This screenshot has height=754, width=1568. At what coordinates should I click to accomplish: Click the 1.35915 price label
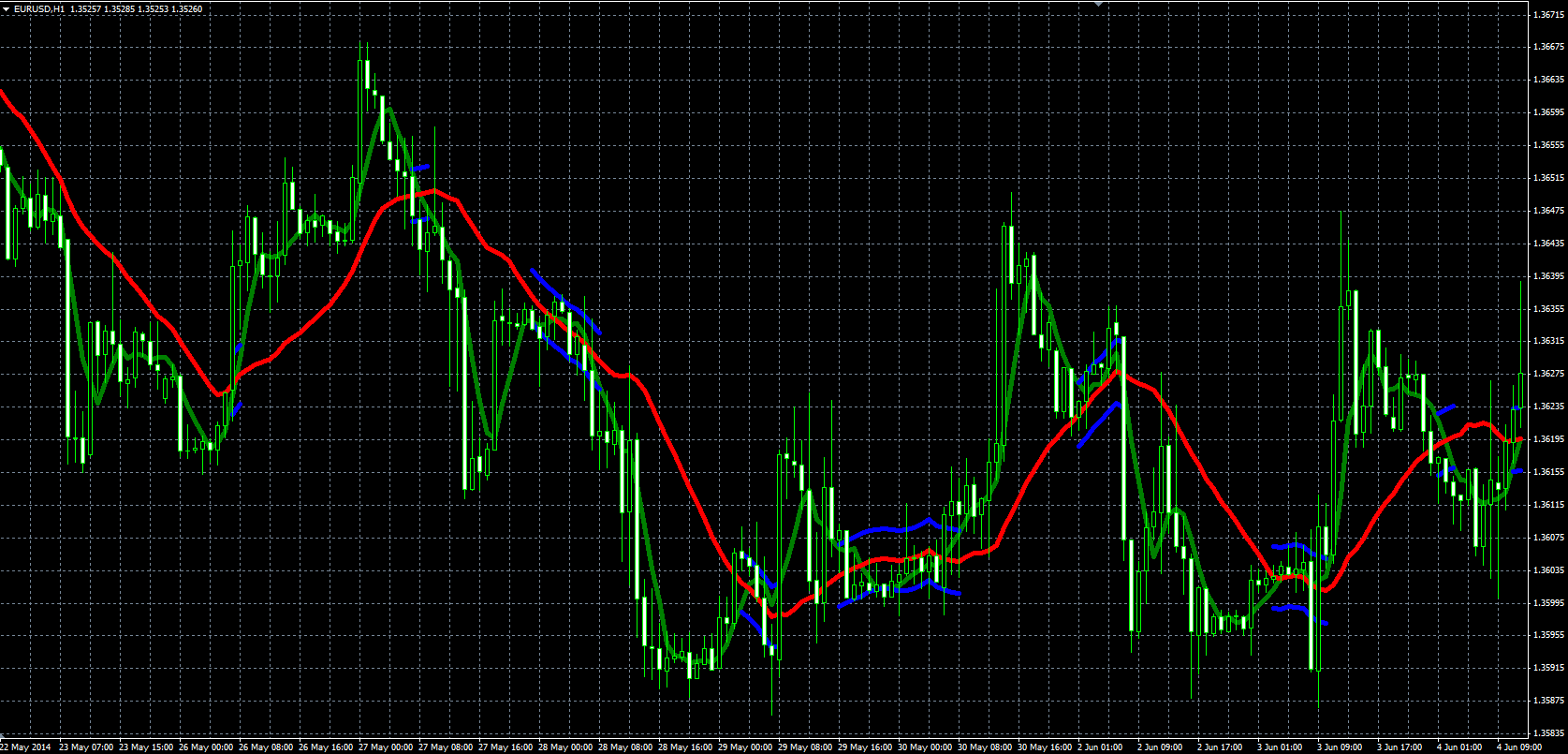coord(1548,669)
